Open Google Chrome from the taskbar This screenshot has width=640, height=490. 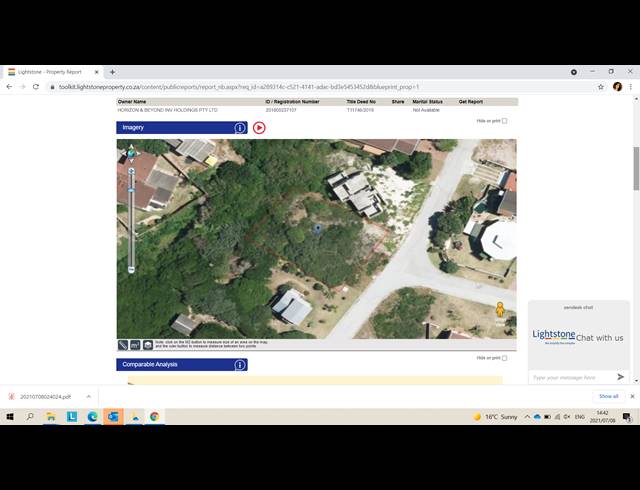point(154,417)
